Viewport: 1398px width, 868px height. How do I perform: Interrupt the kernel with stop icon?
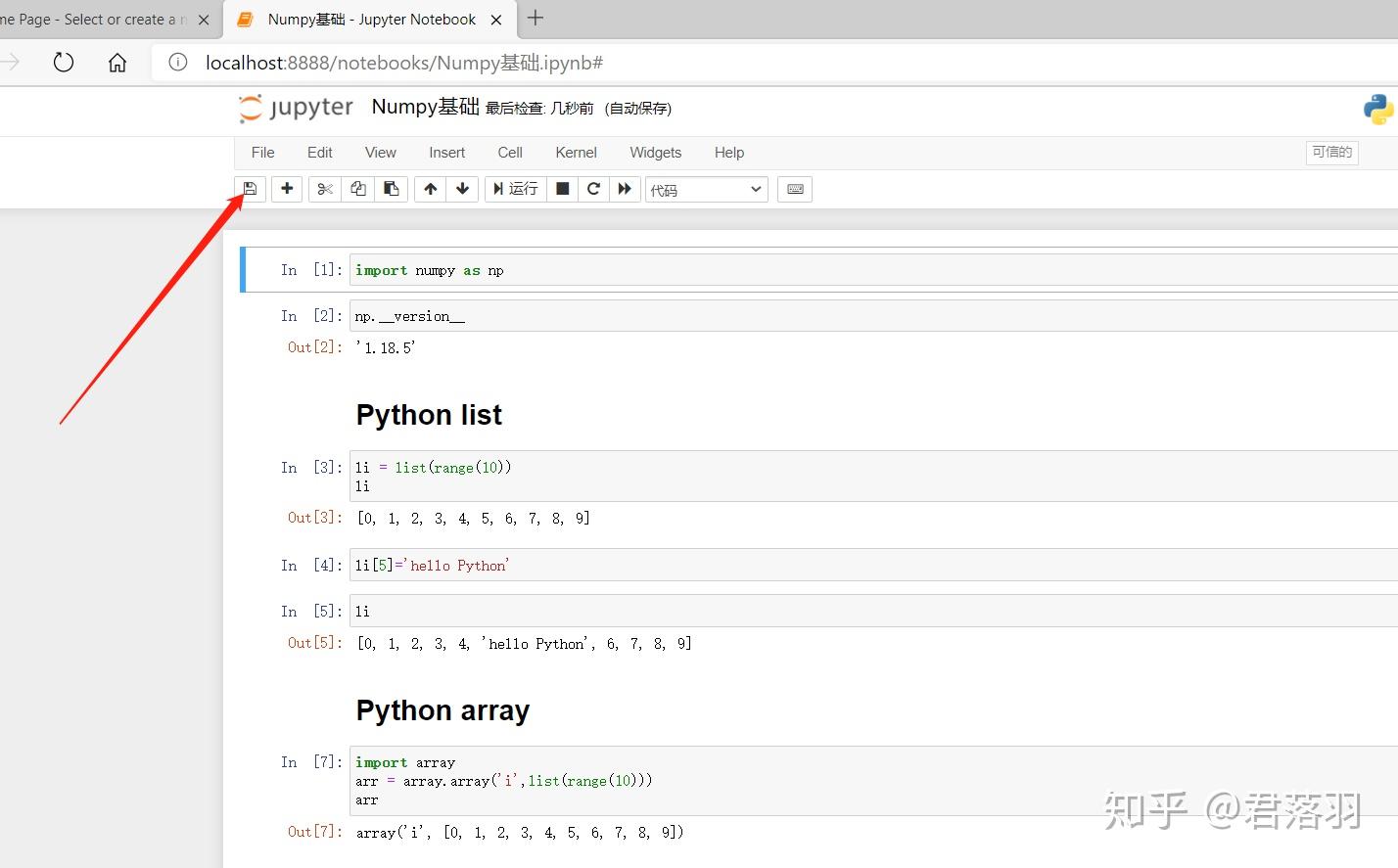tap(562, 189)
